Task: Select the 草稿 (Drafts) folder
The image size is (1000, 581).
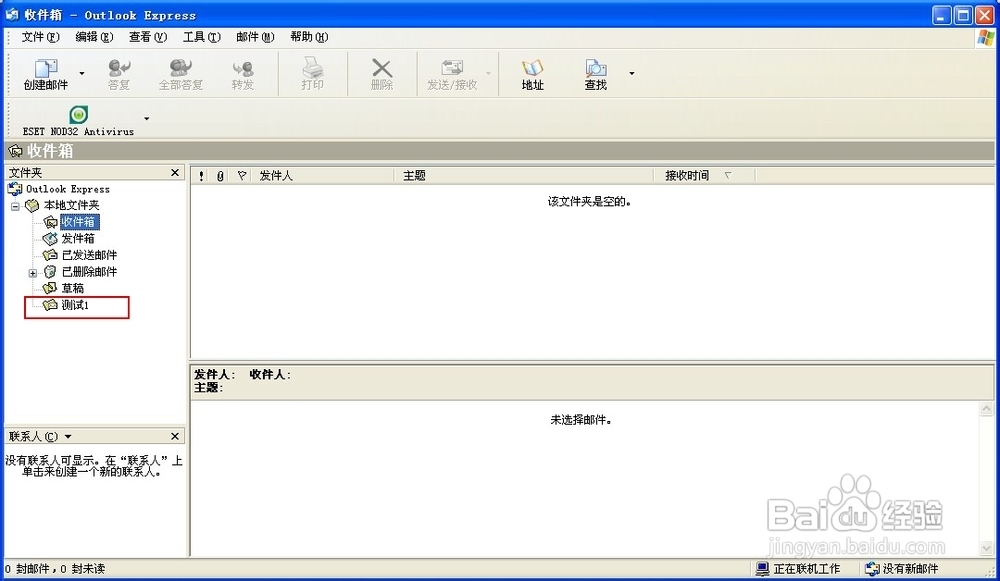Action: click(x=72, y=288)
